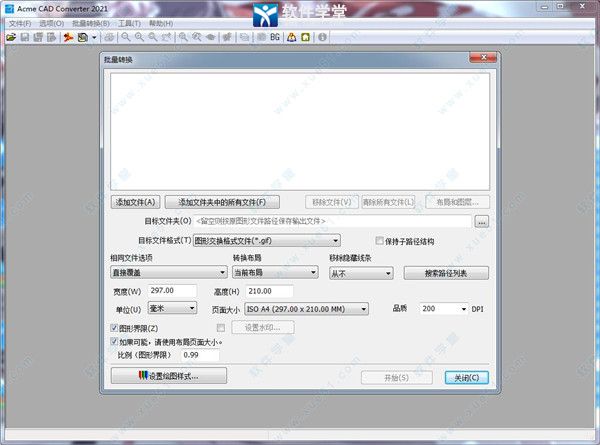Click the layout and layers button
Image resolution: width=600 pixels, height=445 pixels.
pos(457,202)
